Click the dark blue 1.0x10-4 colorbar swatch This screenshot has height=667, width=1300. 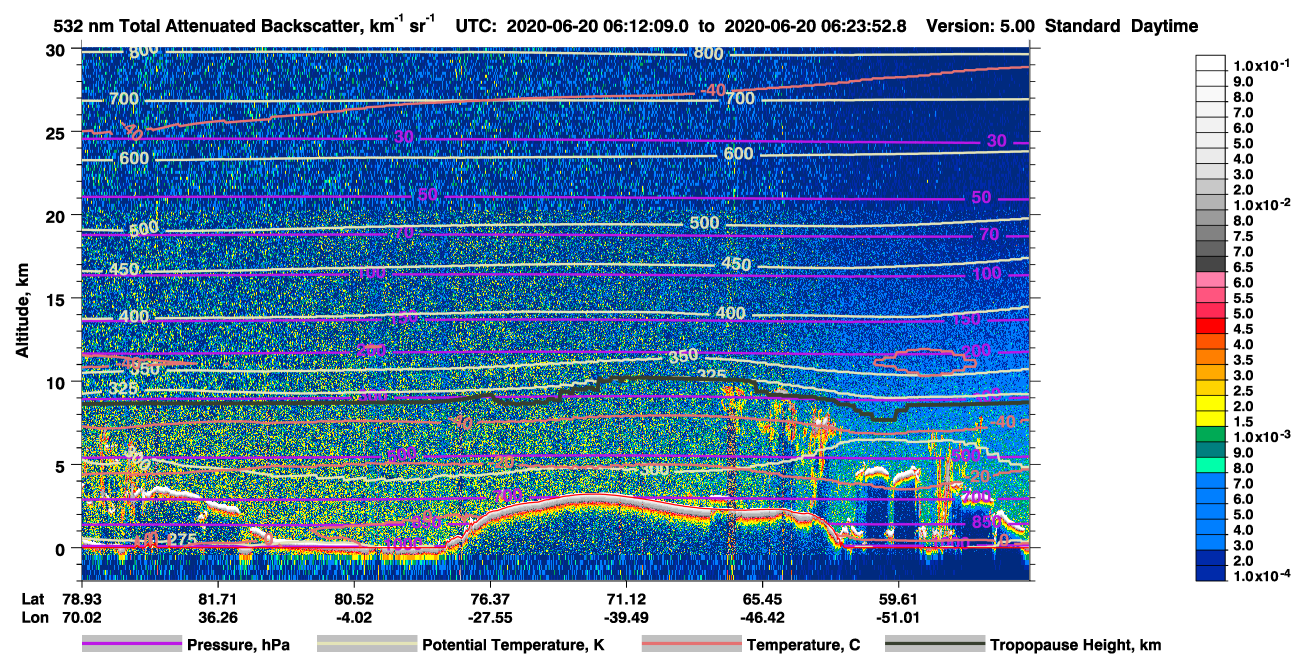click(1211, 574)
